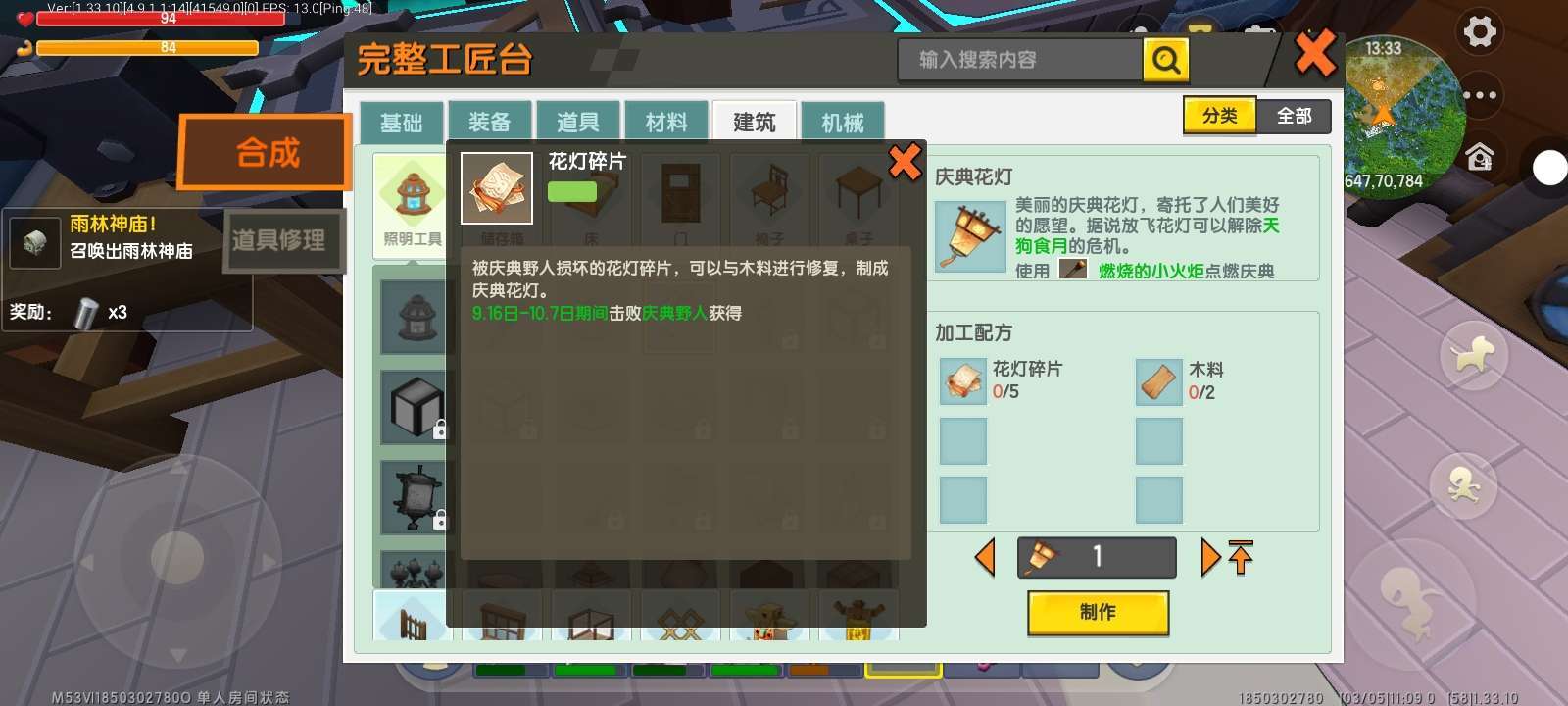The height and width of the screenshot is (706, 1568).
Task: Click the yellow search magnifier icon
Action: pos(1165,60)
